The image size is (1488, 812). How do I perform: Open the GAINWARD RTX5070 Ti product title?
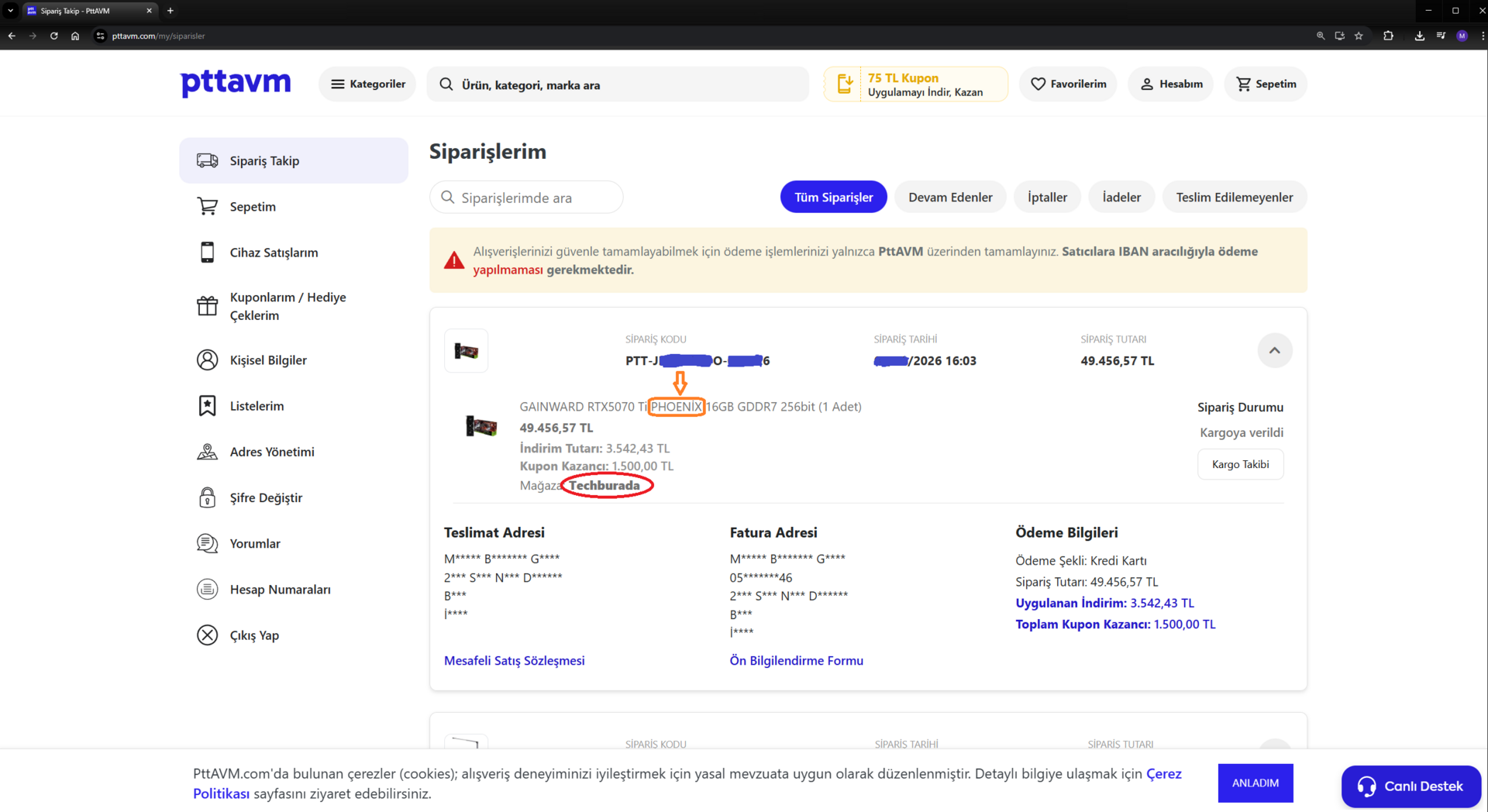691,407
